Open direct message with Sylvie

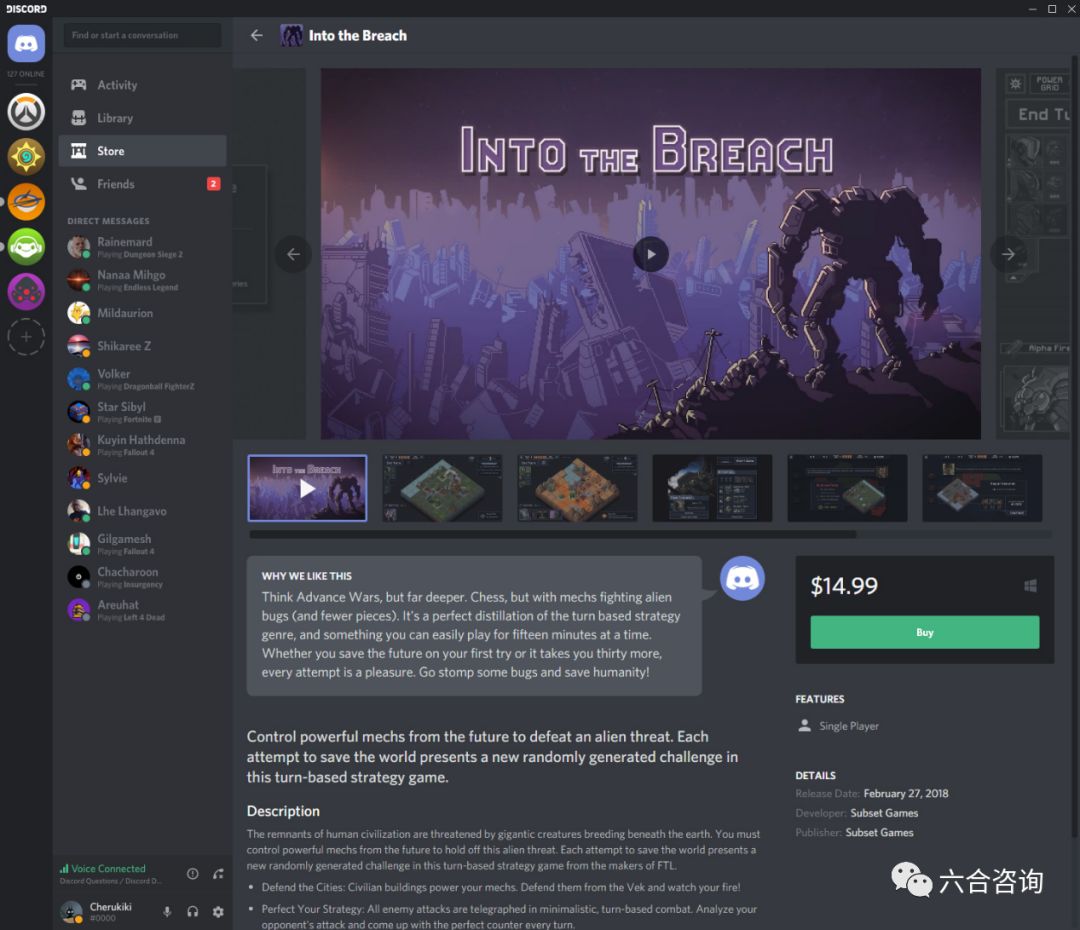[143, 478]
